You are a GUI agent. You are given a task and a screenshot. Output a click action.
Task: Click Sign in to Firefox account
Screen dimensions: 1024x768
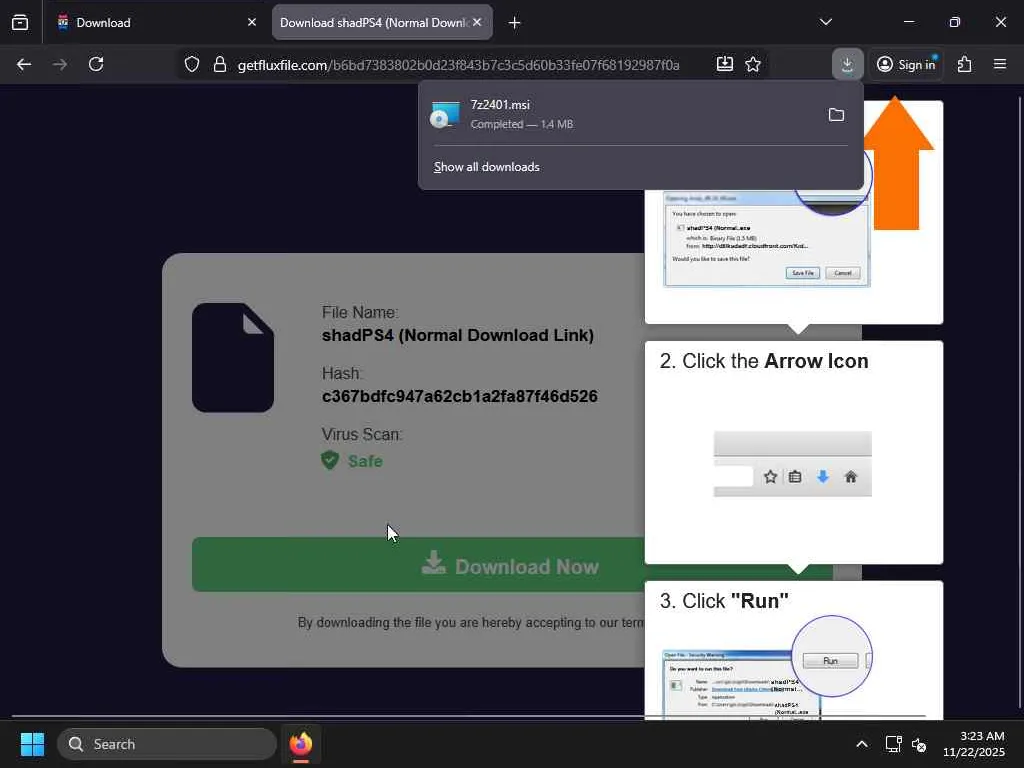906,64
